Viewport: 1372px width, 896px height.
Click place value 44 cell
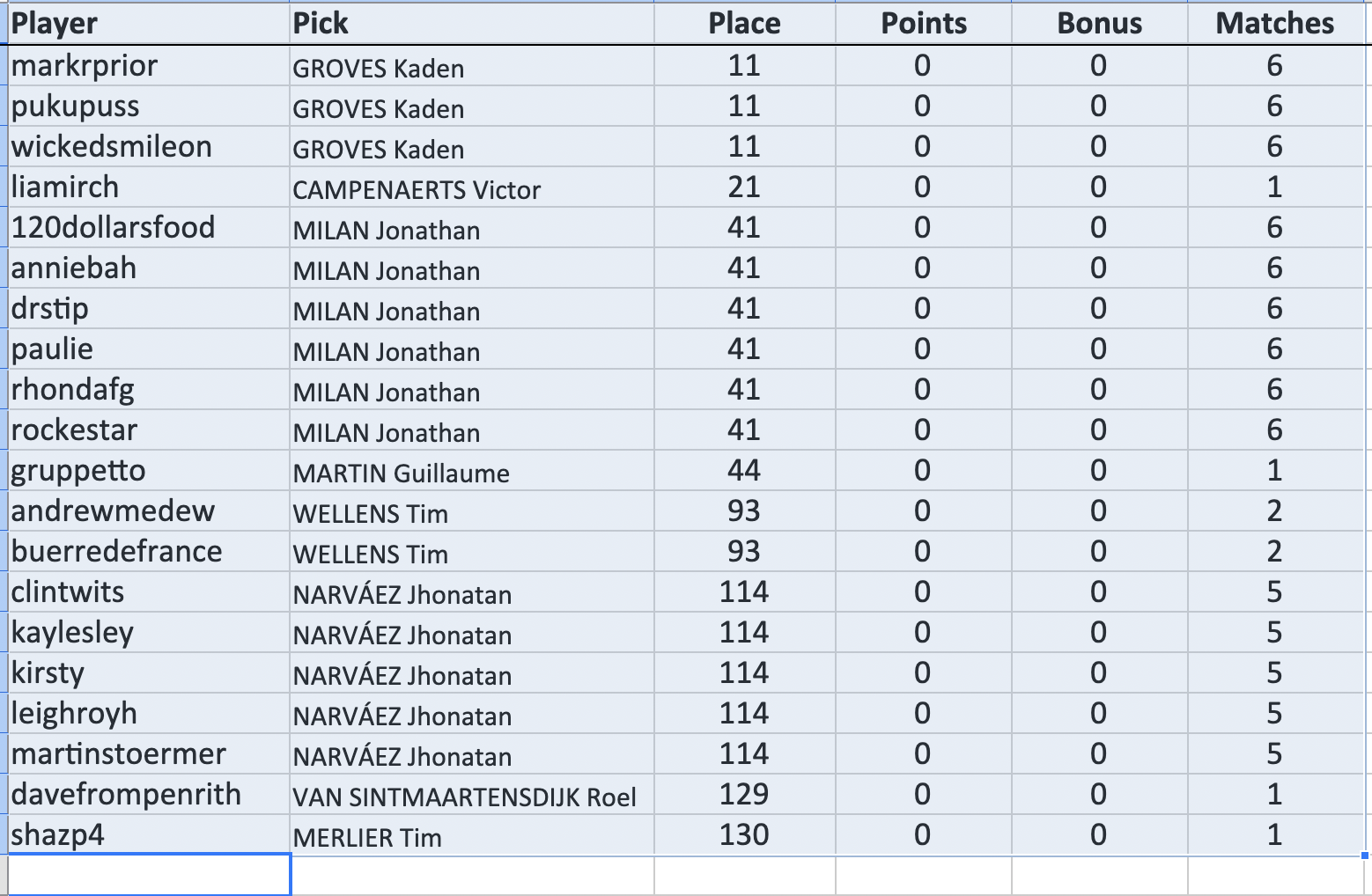coord(744,471)
